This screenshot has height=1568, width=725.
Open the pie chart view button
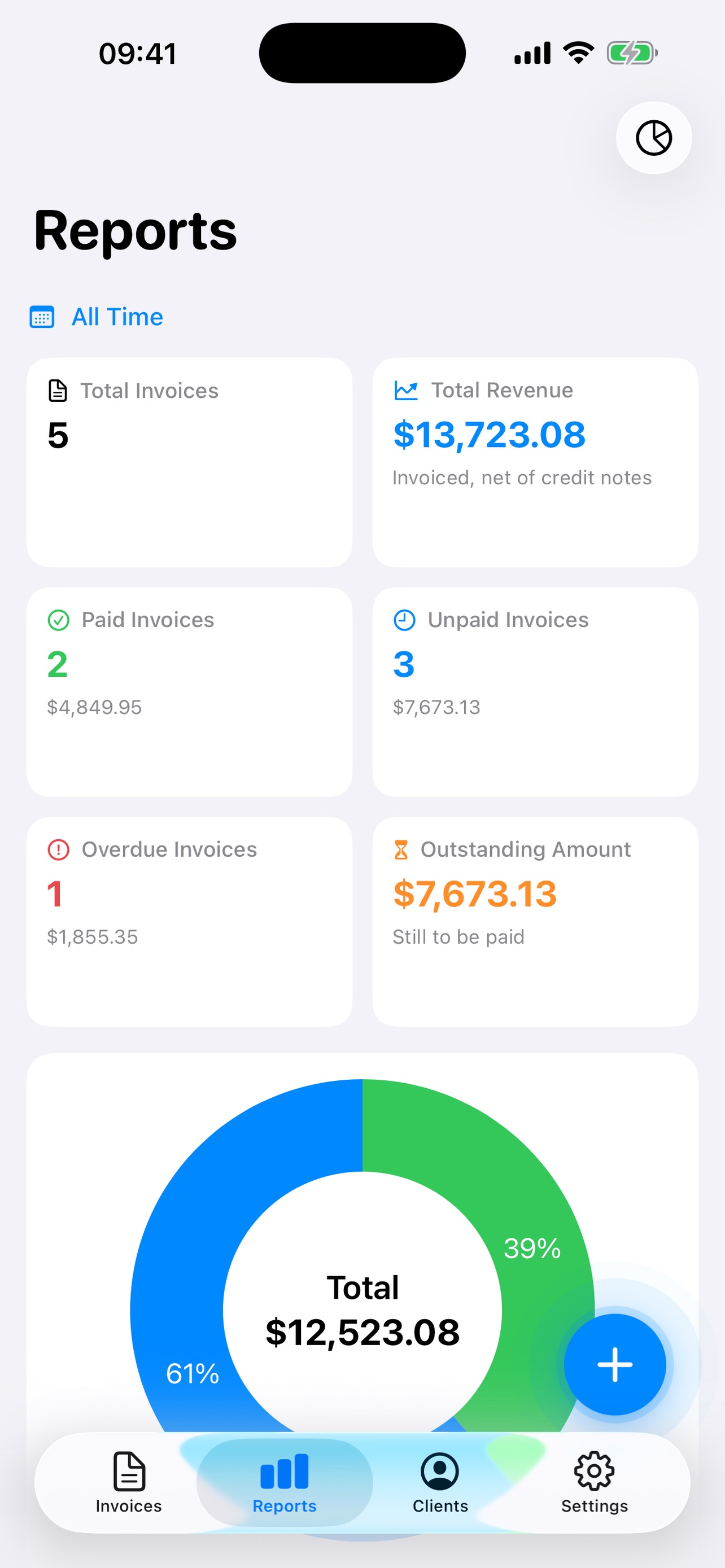point(654,138)
